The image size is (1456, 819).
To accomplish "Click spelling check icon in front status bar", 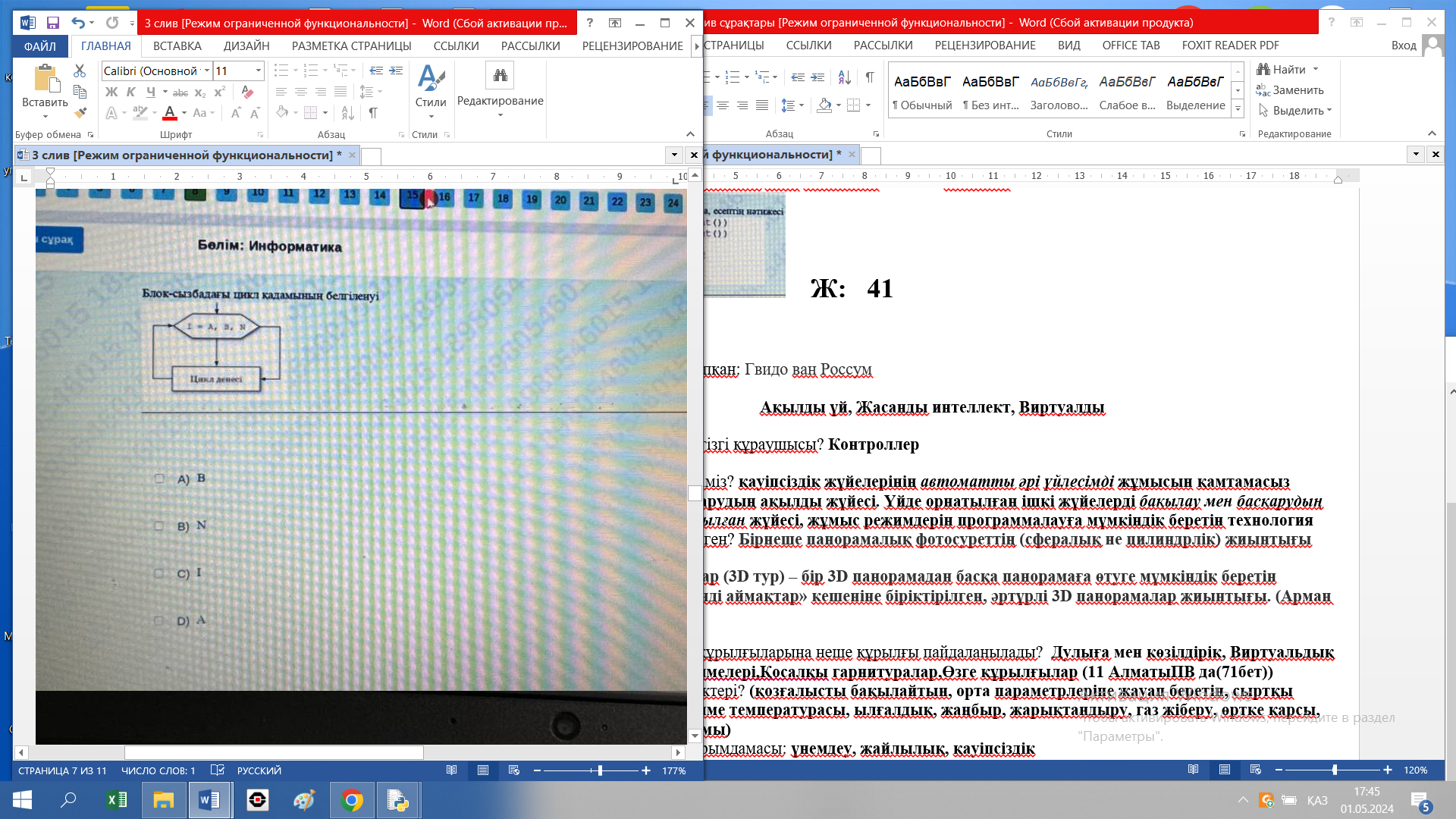I will 217,770.
